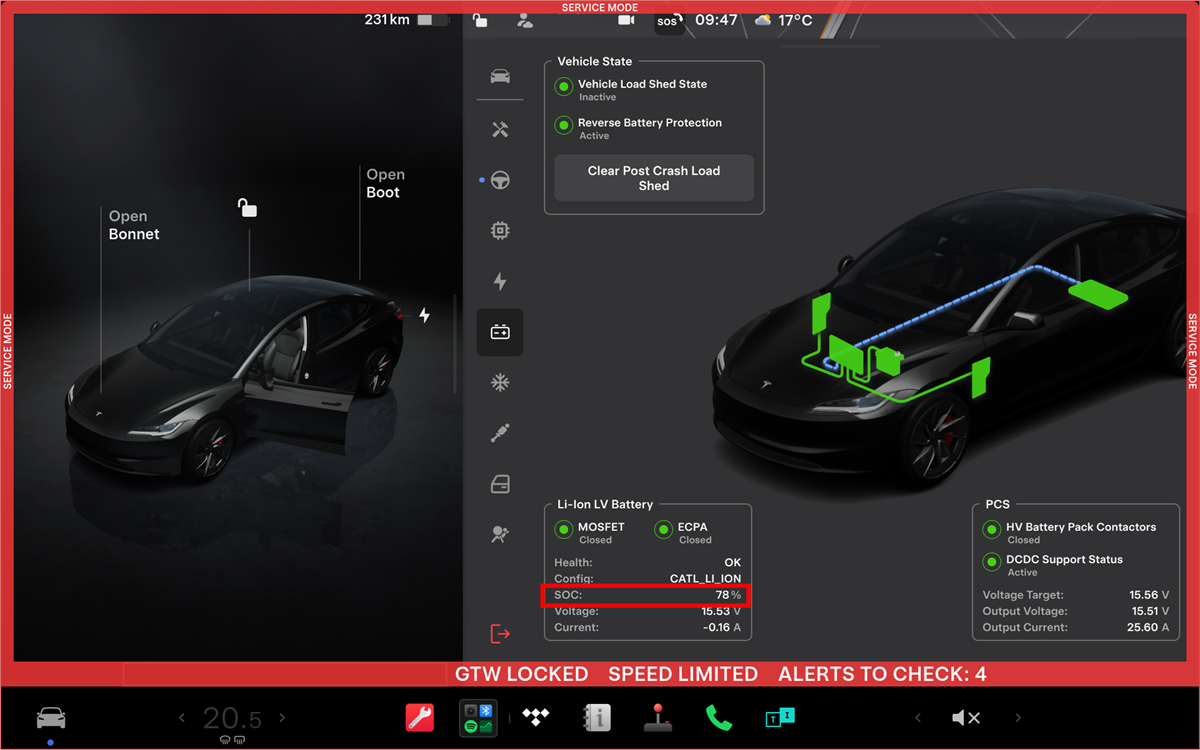
Task: Open the weather icon showing 17°C
Action: coord(763,20)
